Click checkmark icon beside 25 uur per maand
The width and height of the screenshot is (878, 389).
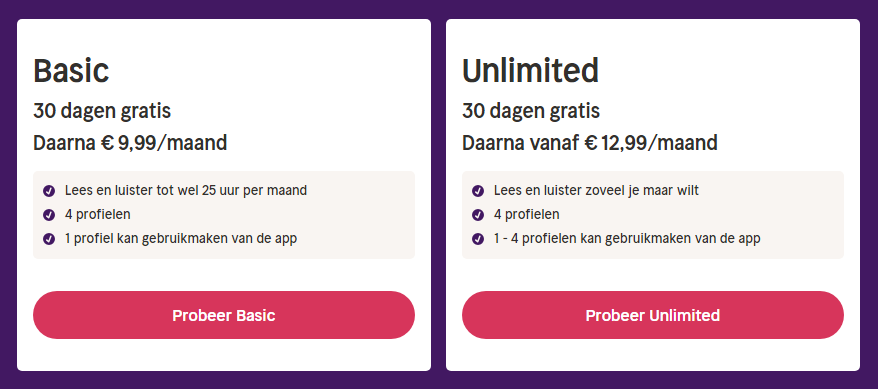(x=49, y=191)
